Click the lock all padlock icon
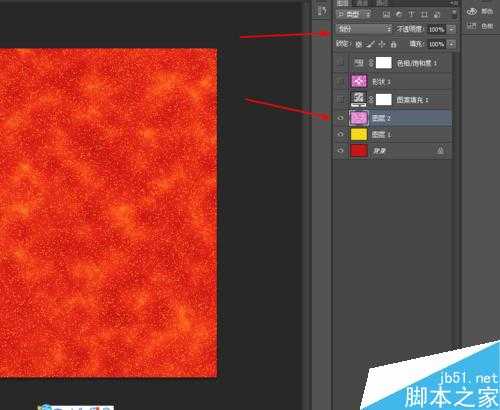 [393, 44]
